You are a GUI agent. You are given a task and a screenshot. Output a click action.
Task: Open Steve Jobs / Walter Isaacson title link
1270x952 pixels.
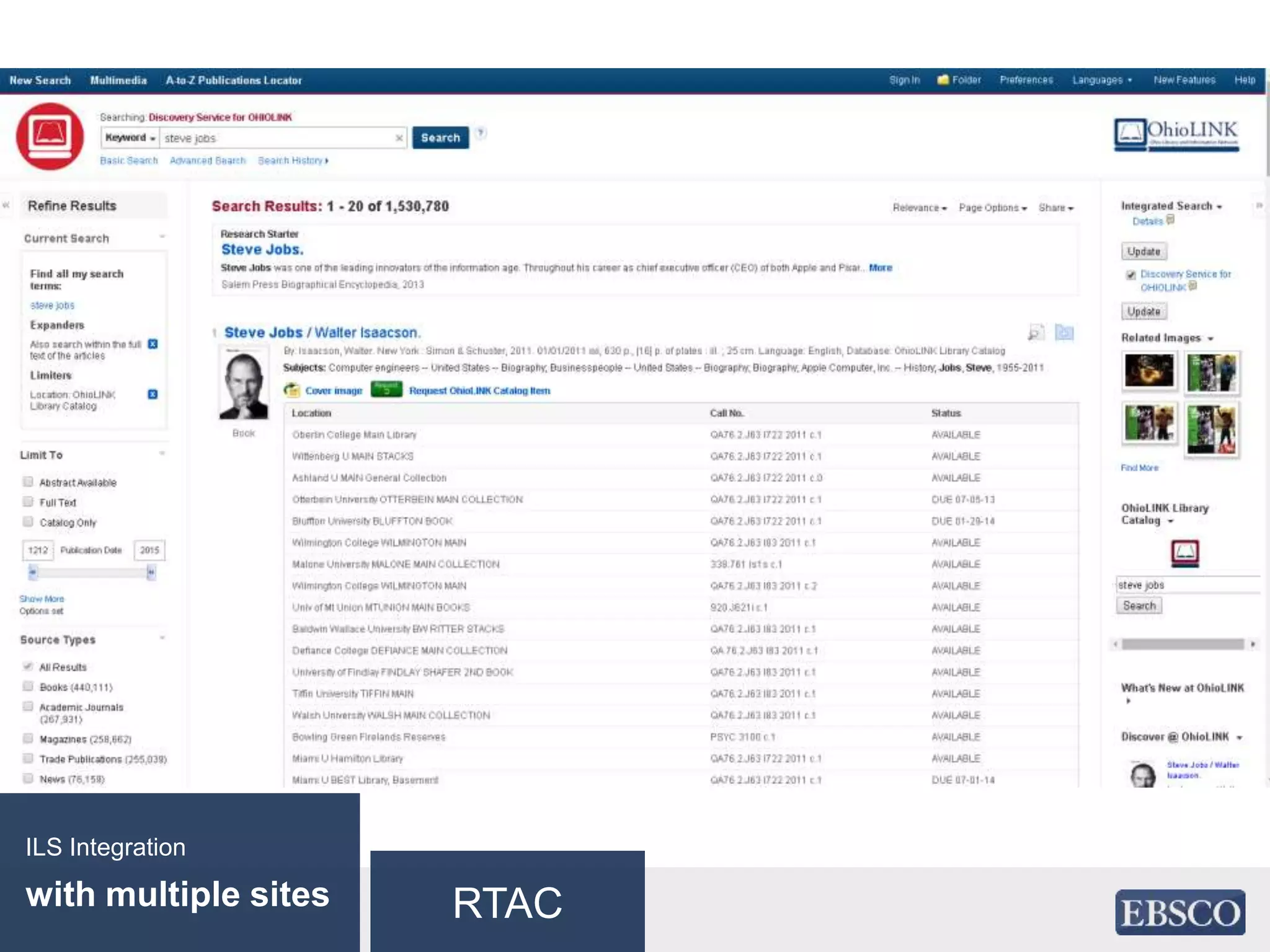point(322,333)
